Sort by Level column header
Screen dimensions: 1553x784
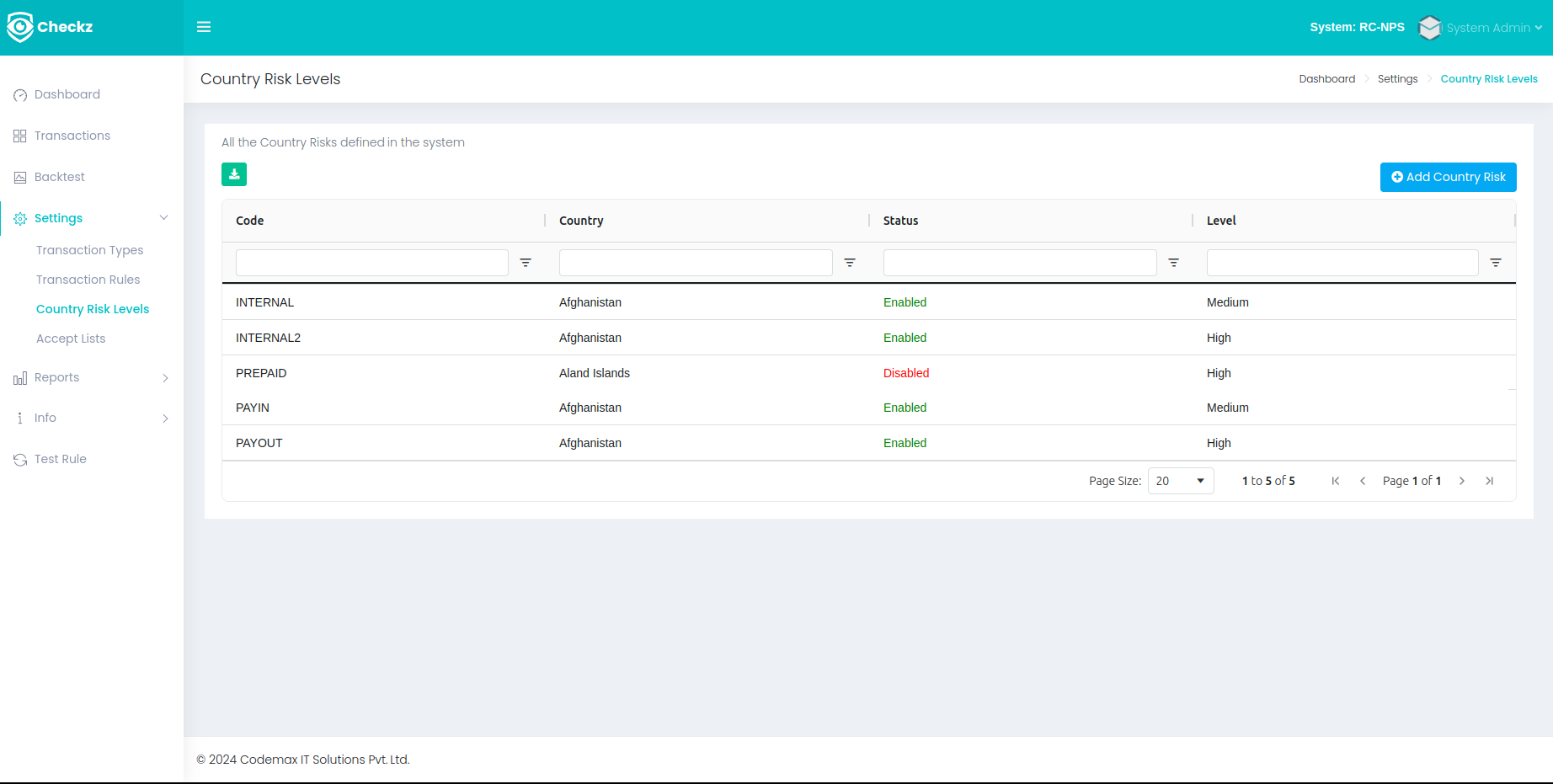pyautogui.click(x=1221, y=221)
